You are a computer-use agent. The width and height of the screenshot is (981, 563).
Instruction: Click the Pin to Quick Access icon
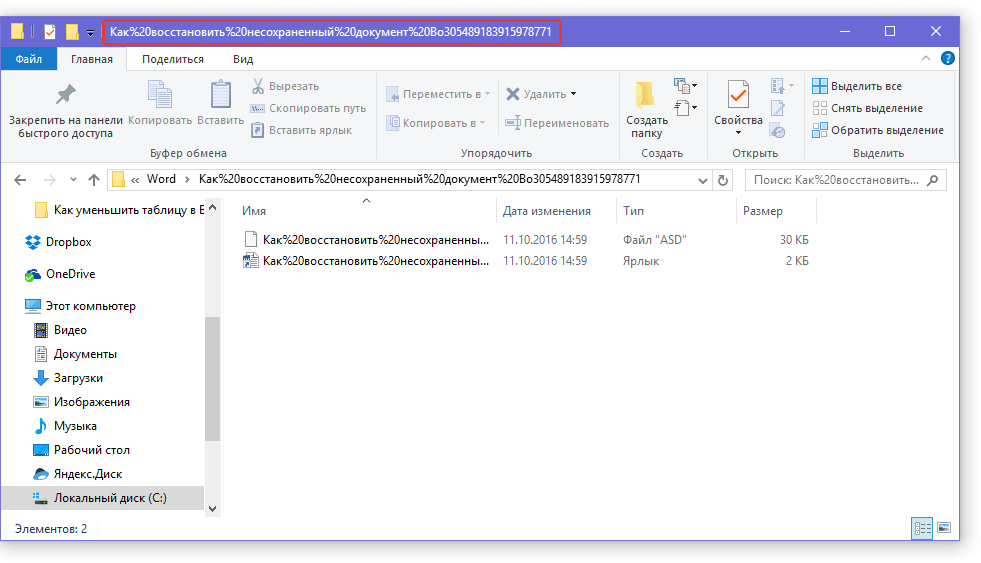[x=66, y=95]
